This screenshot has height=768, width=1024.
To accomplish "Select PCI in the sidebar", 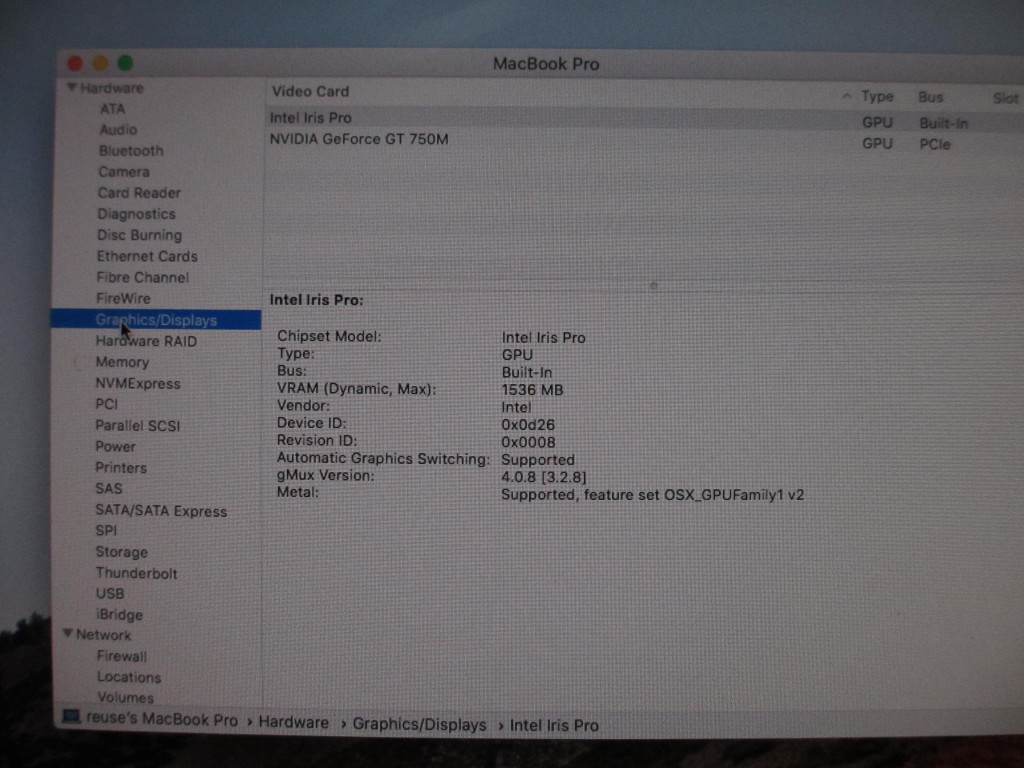I will click(x=106, y=404).
